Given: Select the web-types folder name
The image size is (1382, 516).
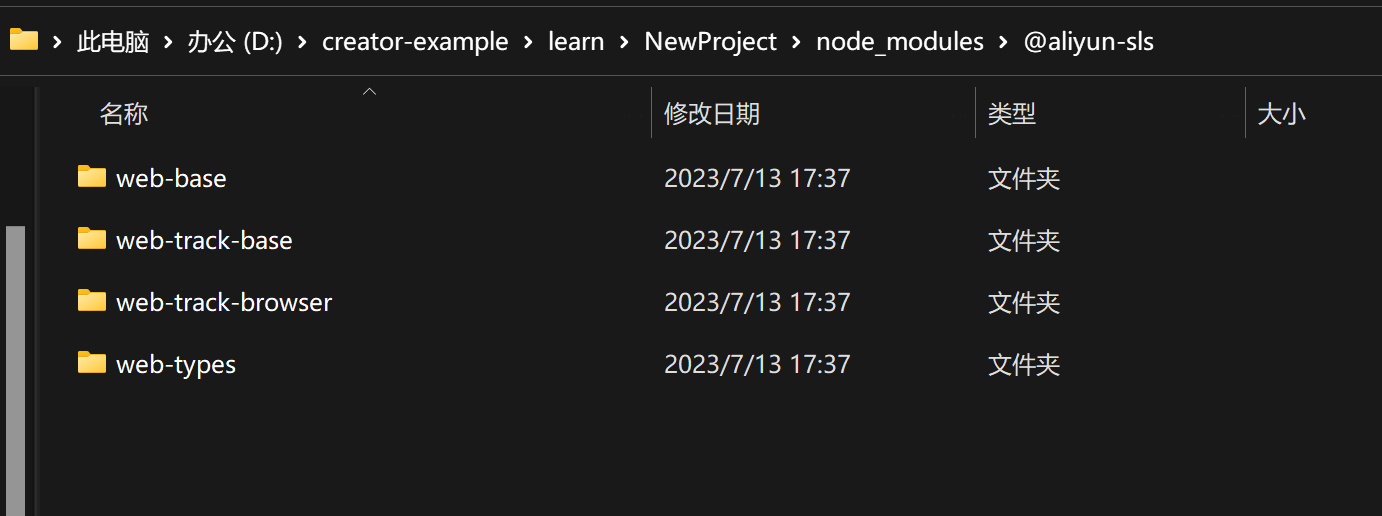Looking at the screenshot, I should pos(176,364).
